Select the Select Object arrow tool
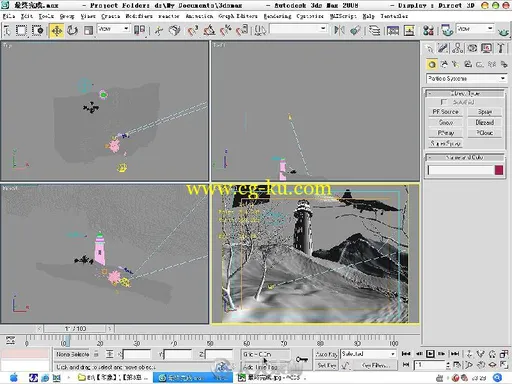Image resolution: width=512 pixels, height=384 pixels. pos(7,30)
